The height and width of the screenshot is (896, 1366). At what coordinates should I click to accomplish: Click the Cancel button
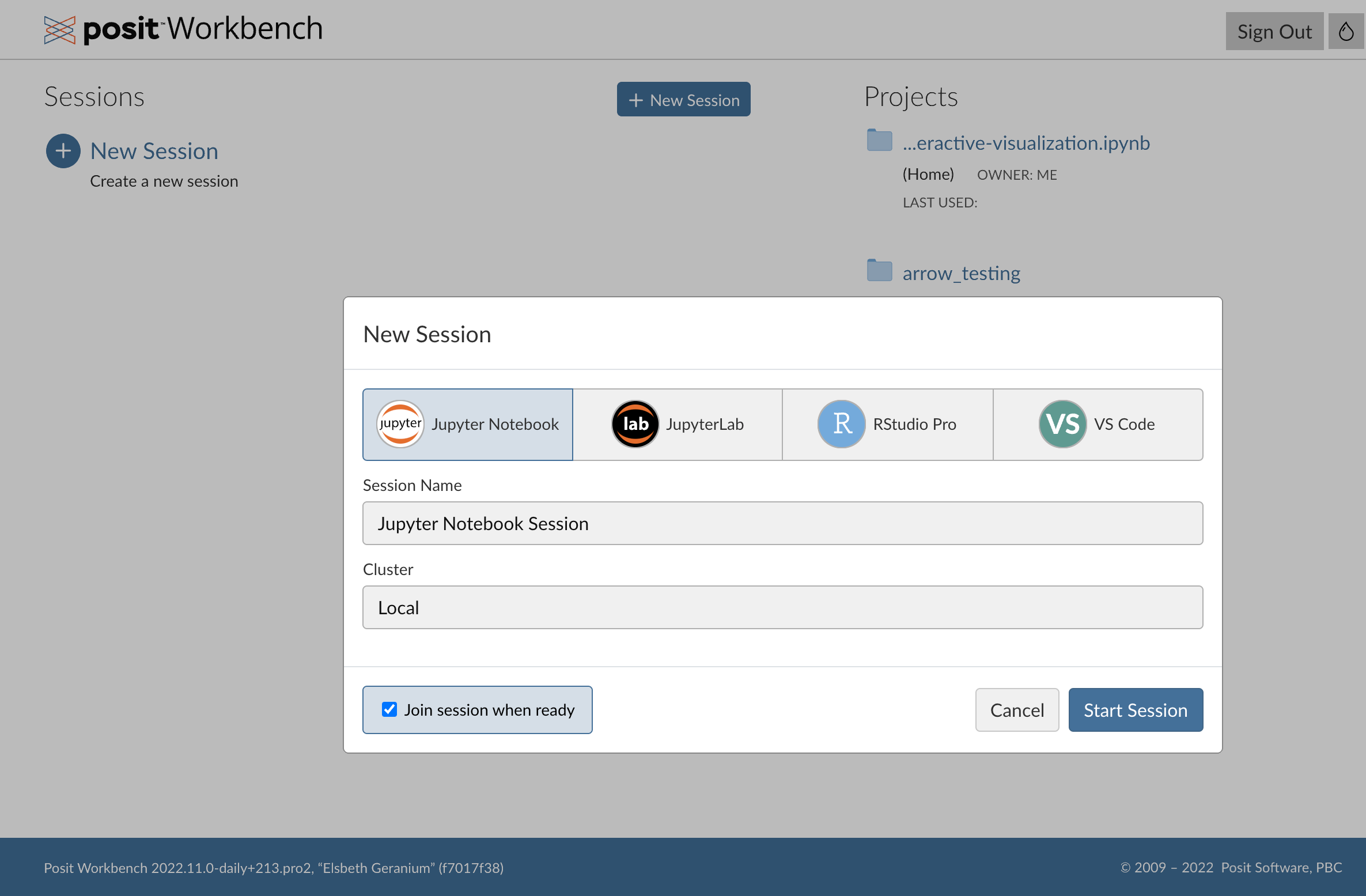click(x=1018, y=710)
